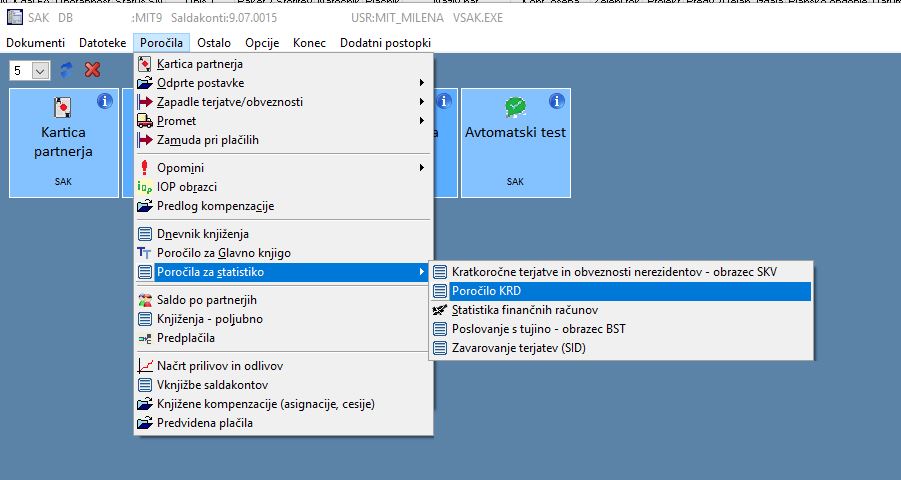Click the red exclamation Opomini icon
901x480 pixels.
[x=144, y=168]
